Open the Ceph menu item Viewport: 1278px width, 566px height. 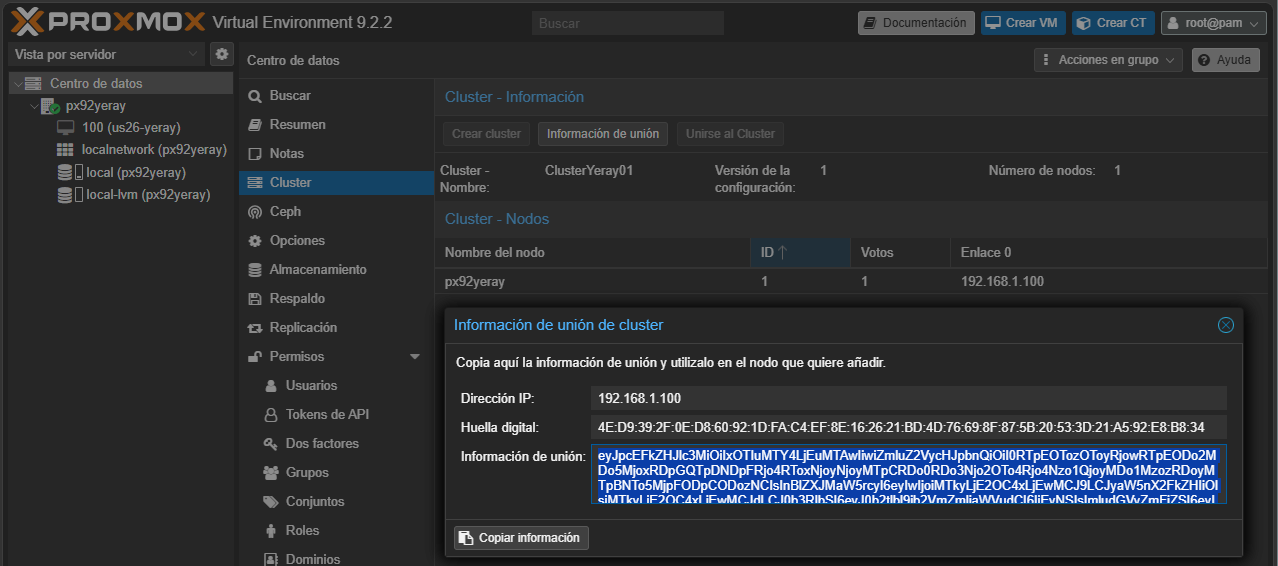pyautogui.click(x=336, y=212)
